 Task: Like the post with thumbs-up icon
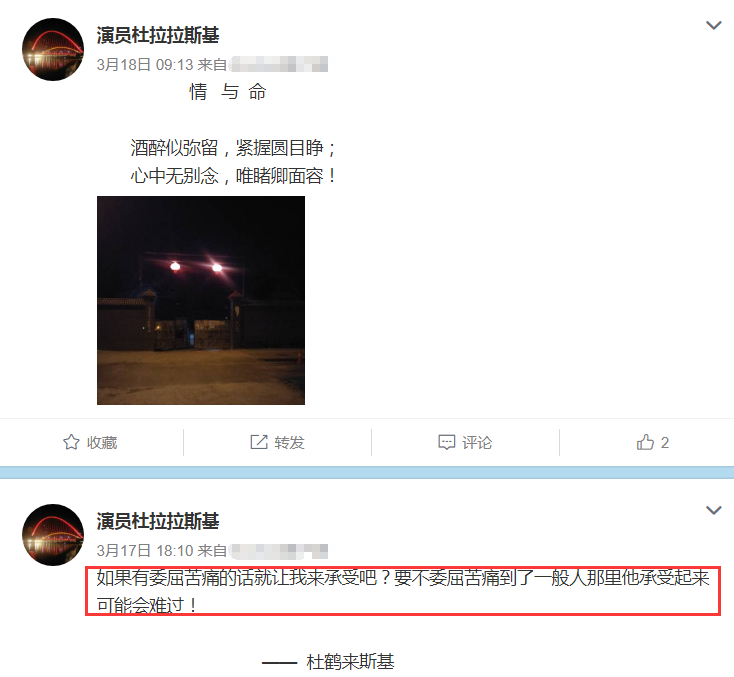(x=645, y=442)
